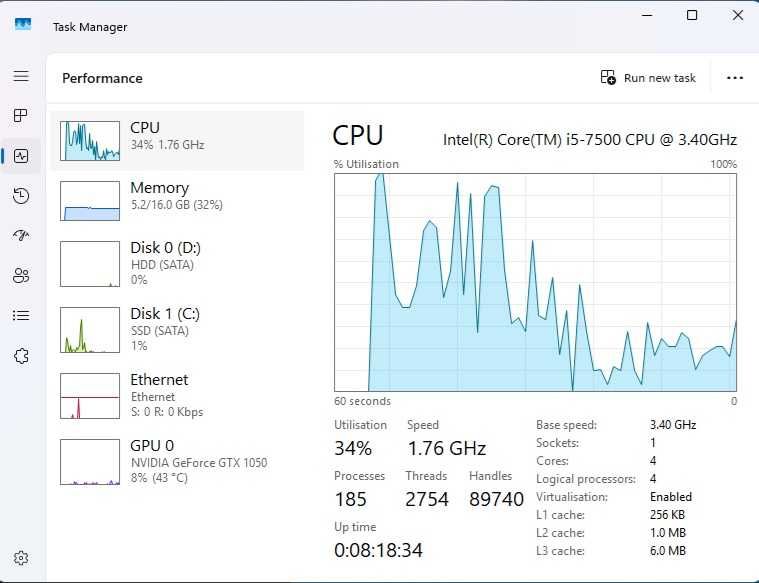
Task: Open the hamburger navigation menu
Action: click(x=21, y=76)
